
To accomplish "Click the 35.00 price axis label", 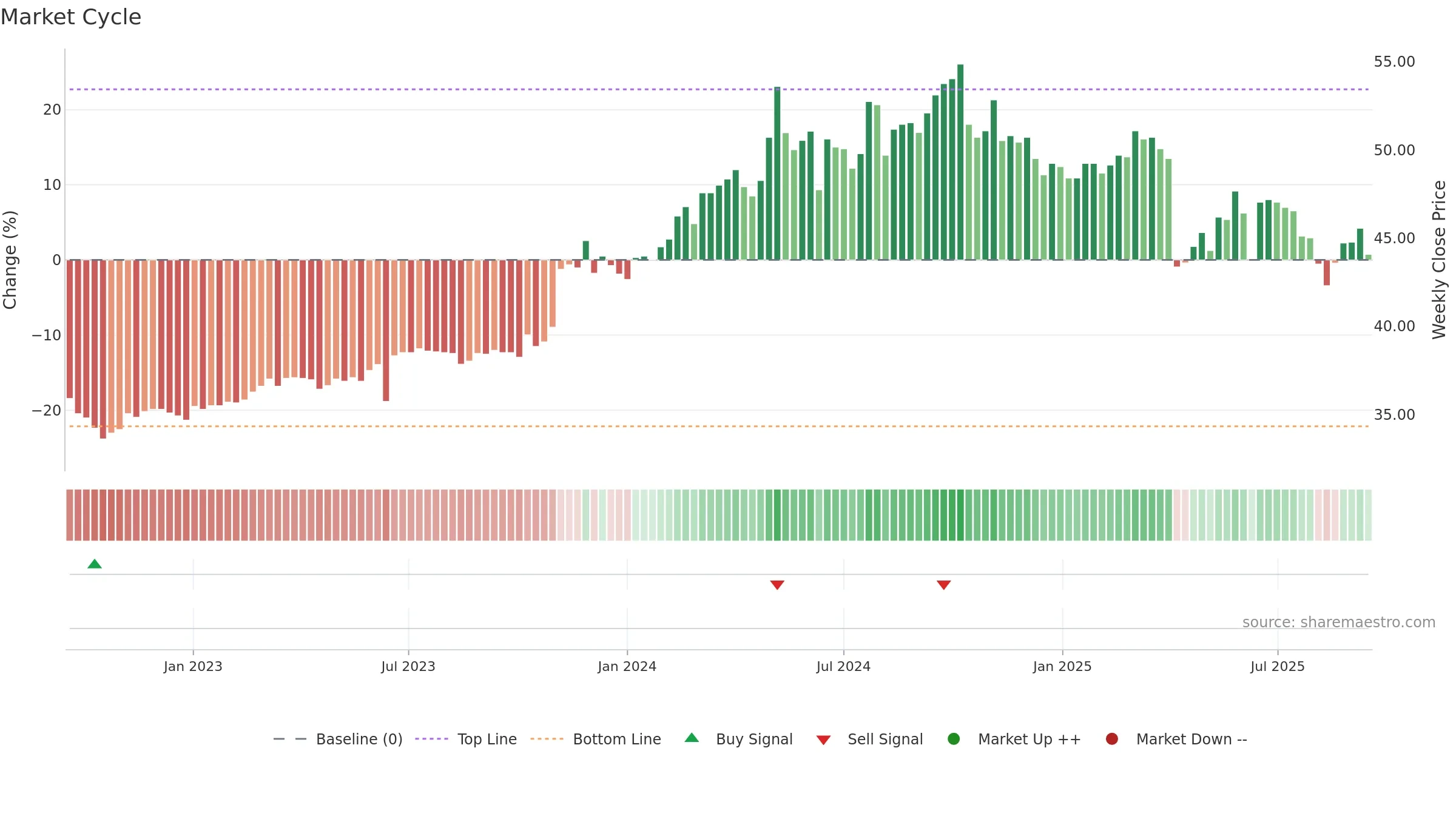I will [x=1394, y=414].
